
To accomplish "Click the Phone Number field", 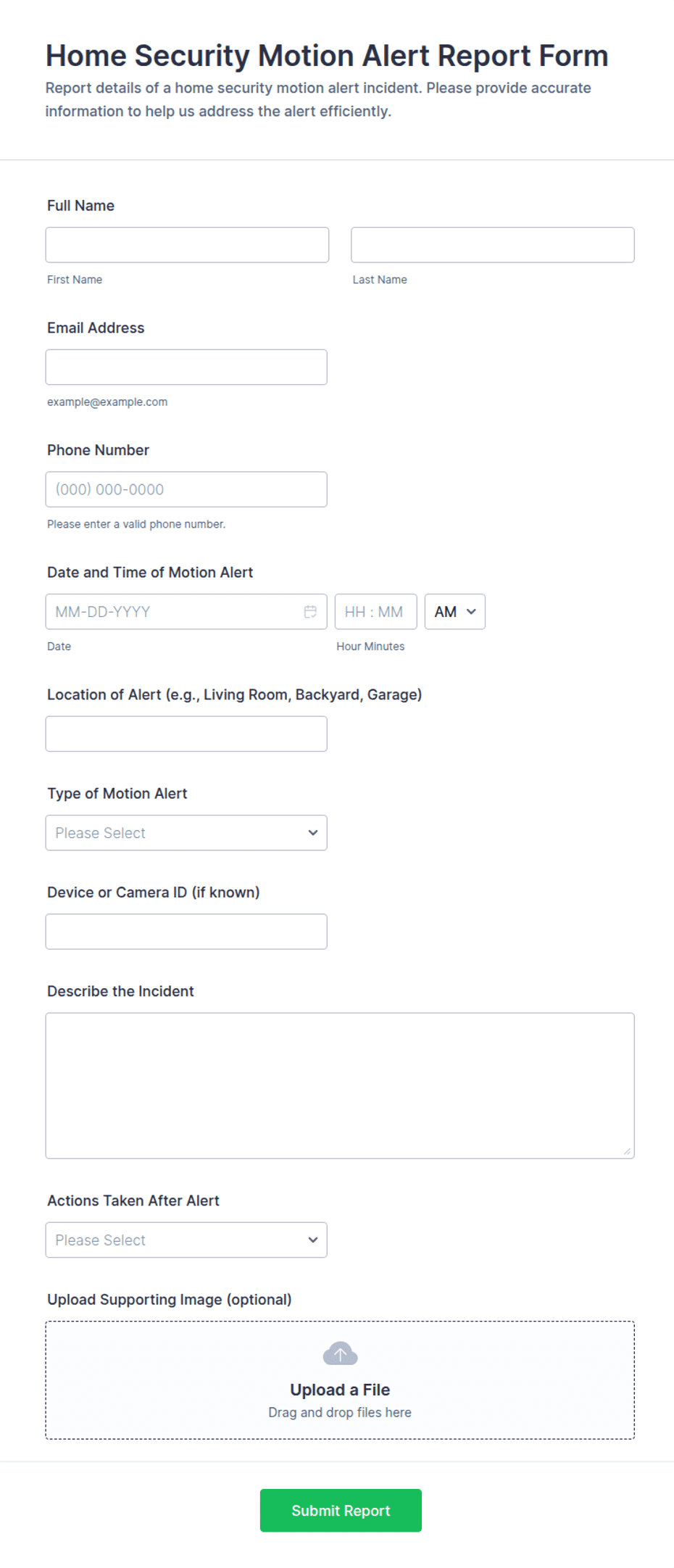I will coord(186,489).
